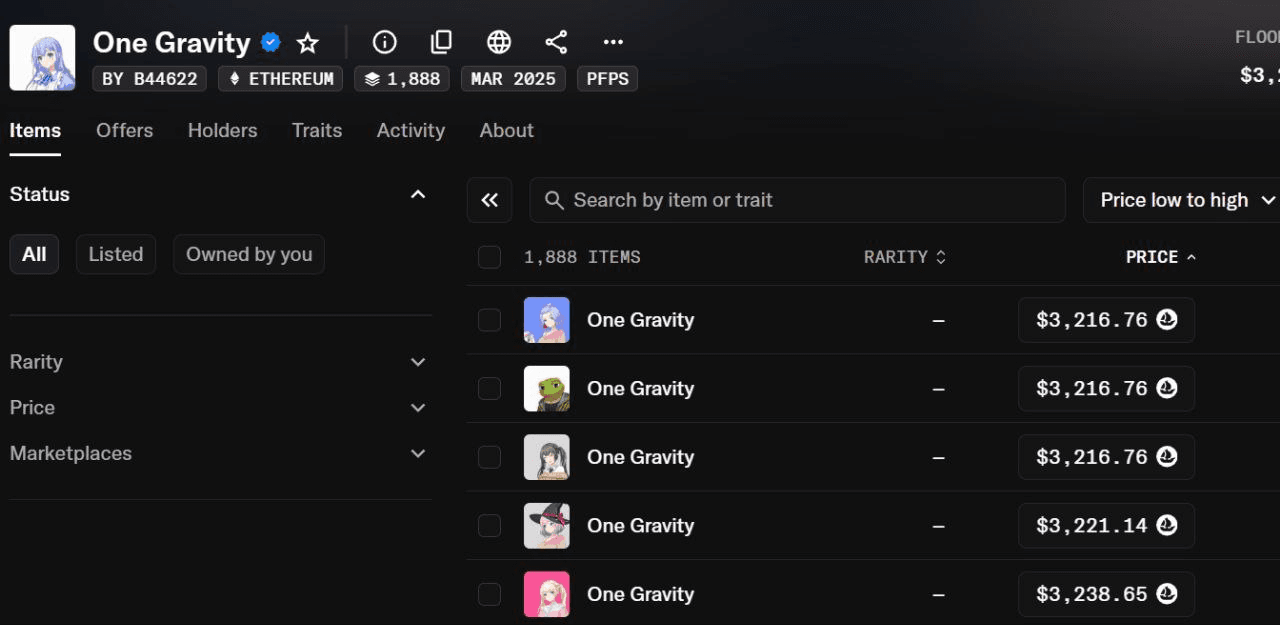Click the One Gravity collection avatar image
Viewport: 1280px width, 625px height.
[42, 58]
